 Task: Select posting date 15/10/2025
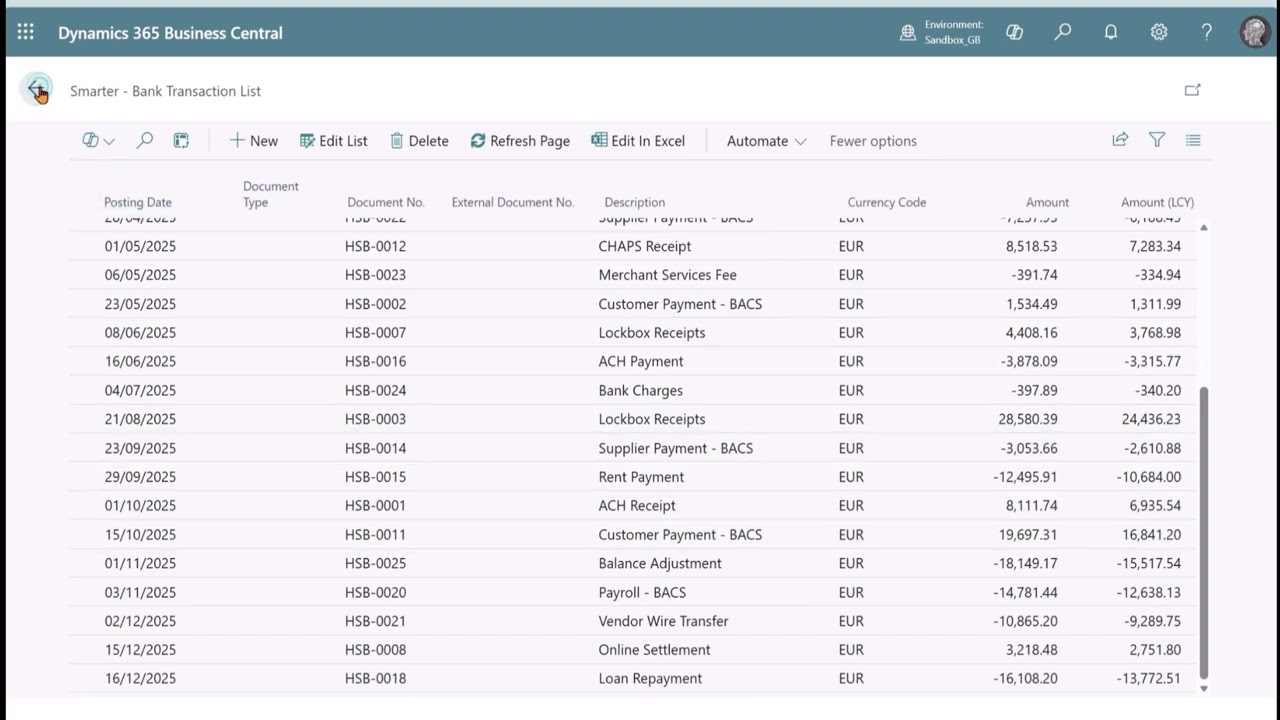140,535
